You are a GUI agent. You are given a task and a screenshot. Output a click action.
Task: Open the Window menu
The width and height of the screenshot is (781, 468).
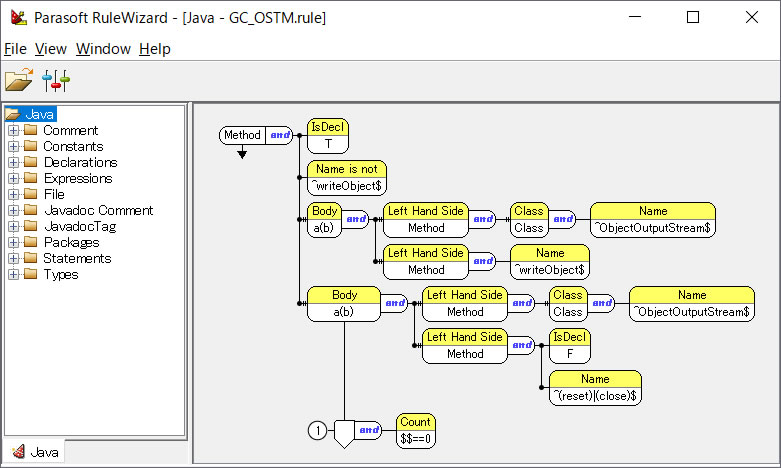[103, 49]
